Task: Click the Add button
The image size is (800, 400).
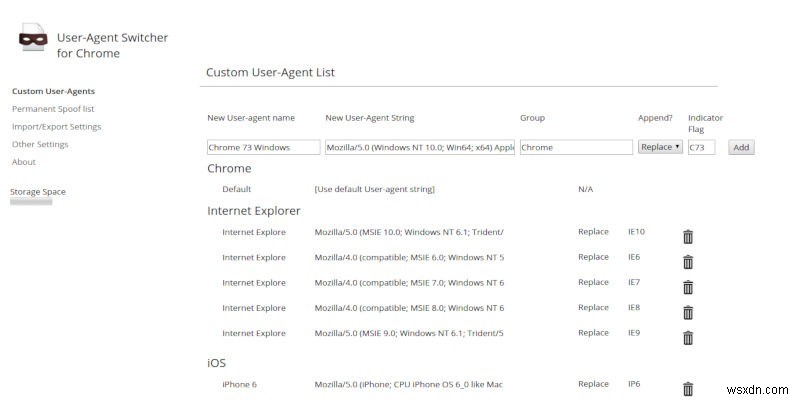Action: [x=741, y=147]
